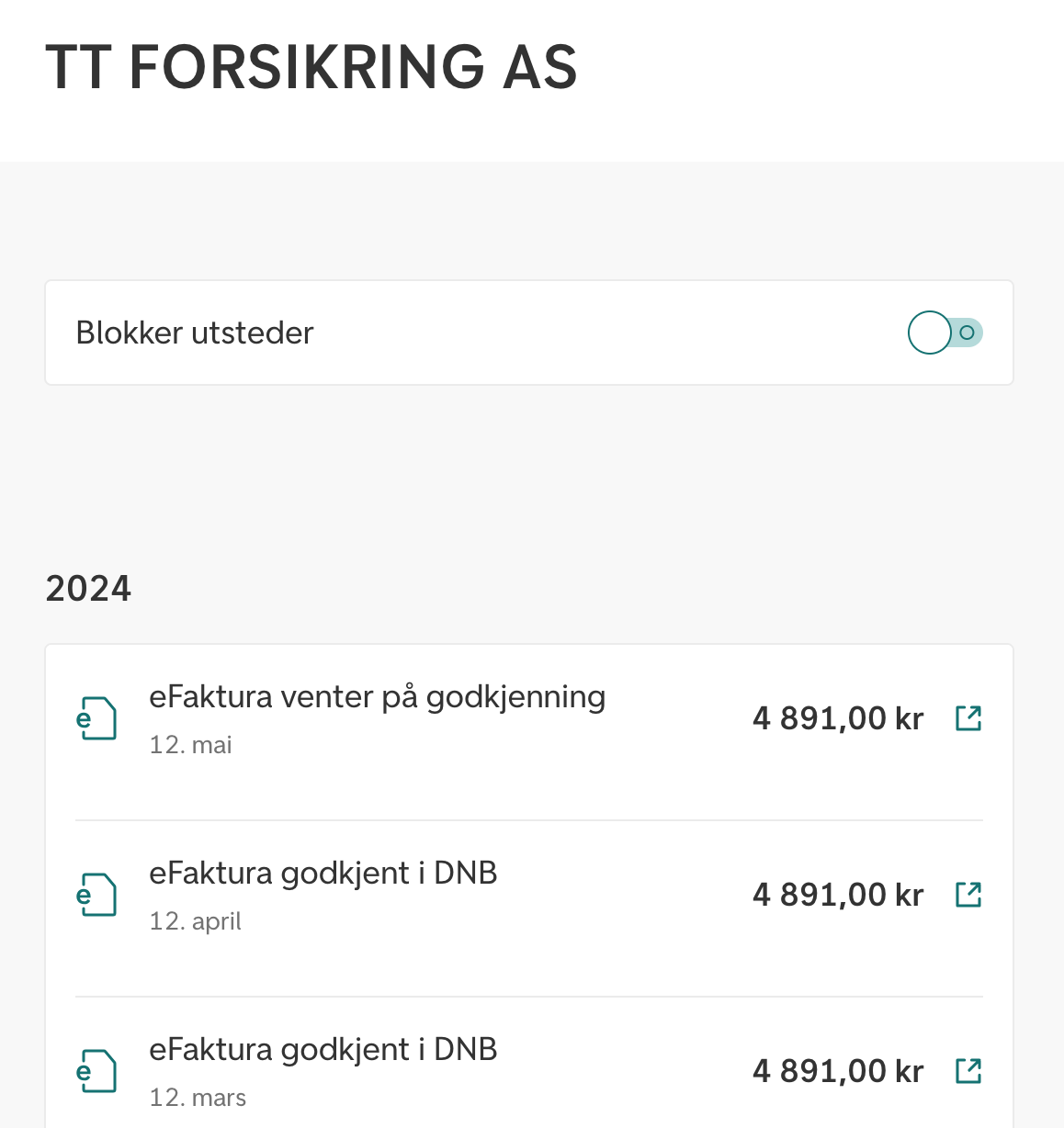Open external link for 12. april invoice
Screen dimensions: 1064x1128
pos(968,895)
